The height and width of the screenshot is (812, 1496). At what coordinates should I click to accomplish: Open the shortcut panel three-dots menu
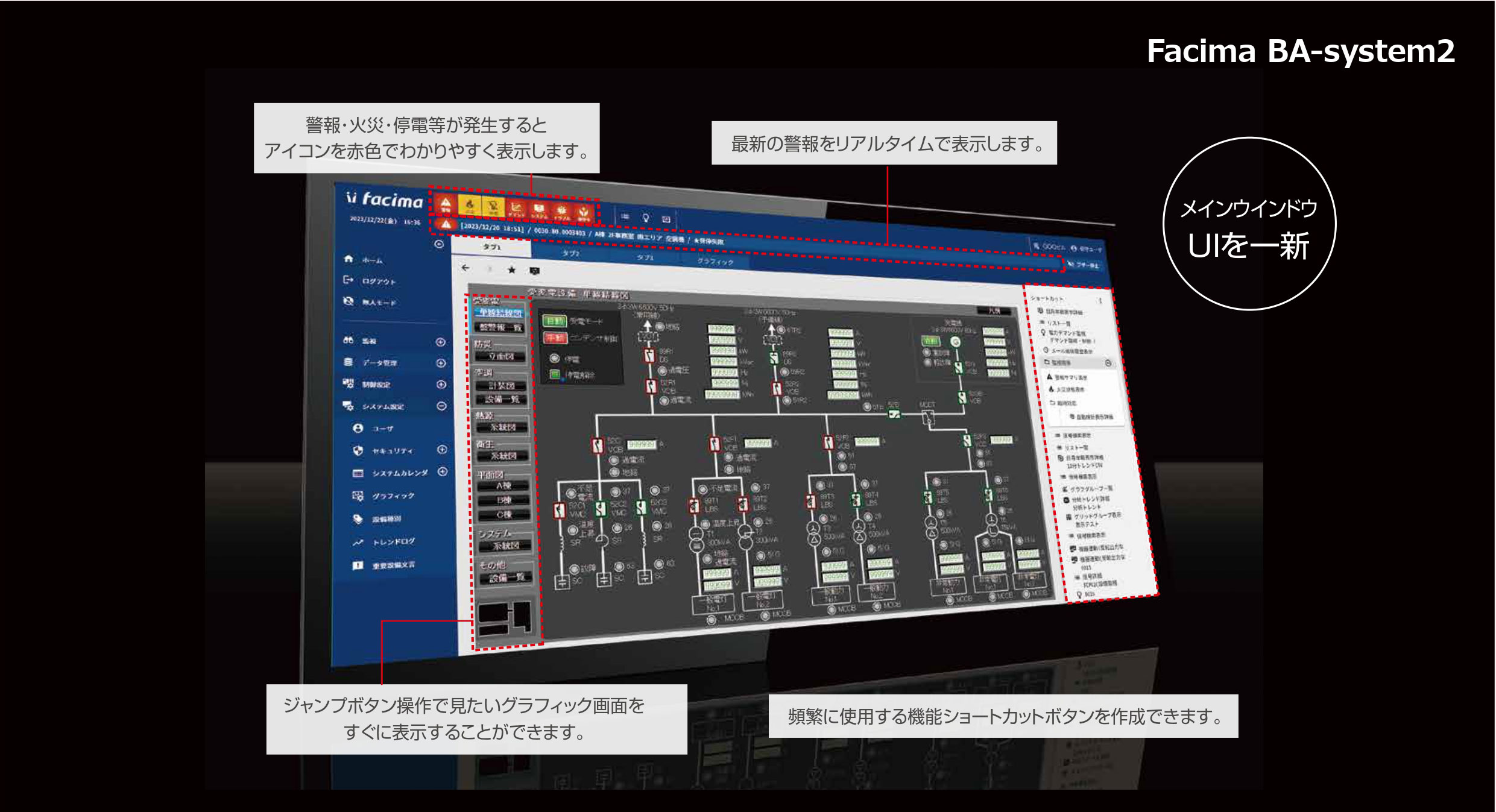pyautogui.click(x=1100, y=300)
